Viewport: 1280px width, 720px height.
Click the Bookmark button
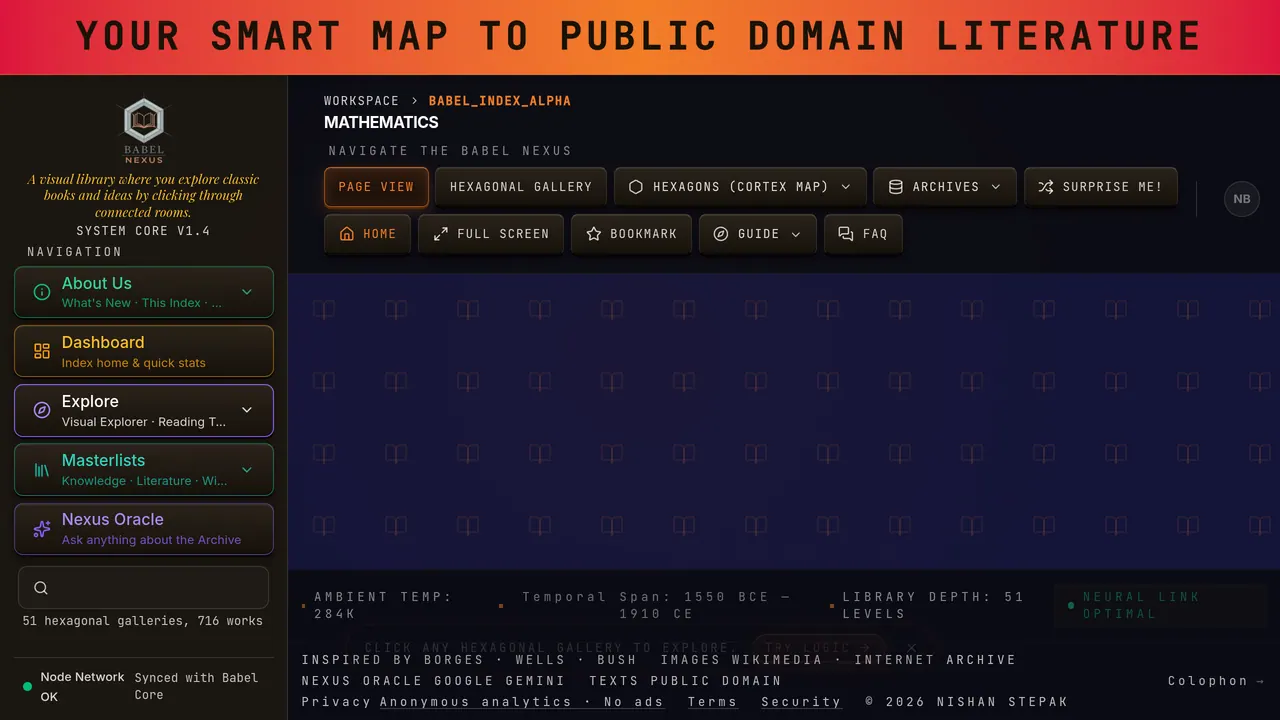pos(631,233)
